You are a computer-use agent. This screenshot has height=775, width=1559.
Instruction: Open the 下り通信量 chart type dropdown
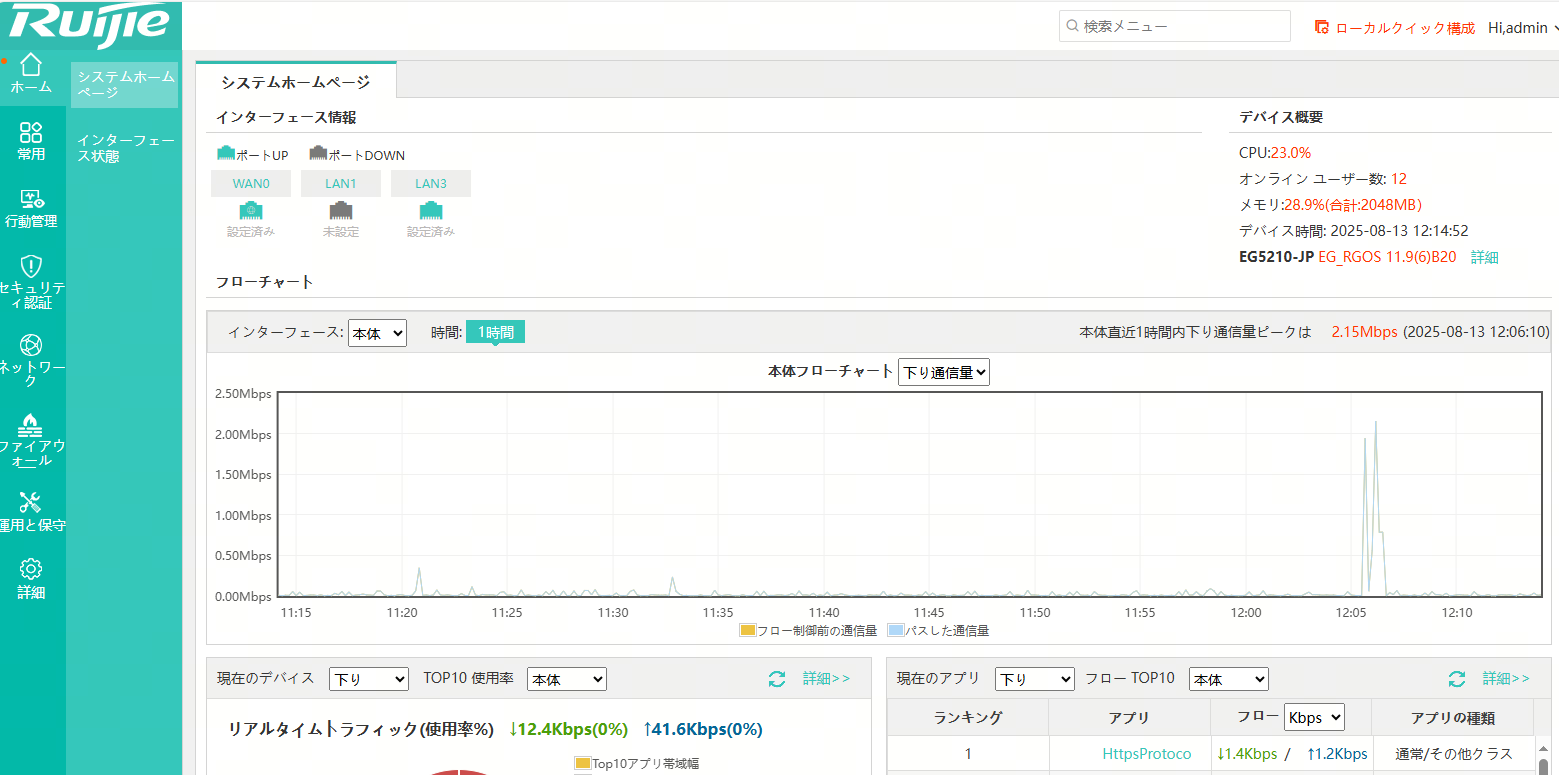[x=944, y=372]
